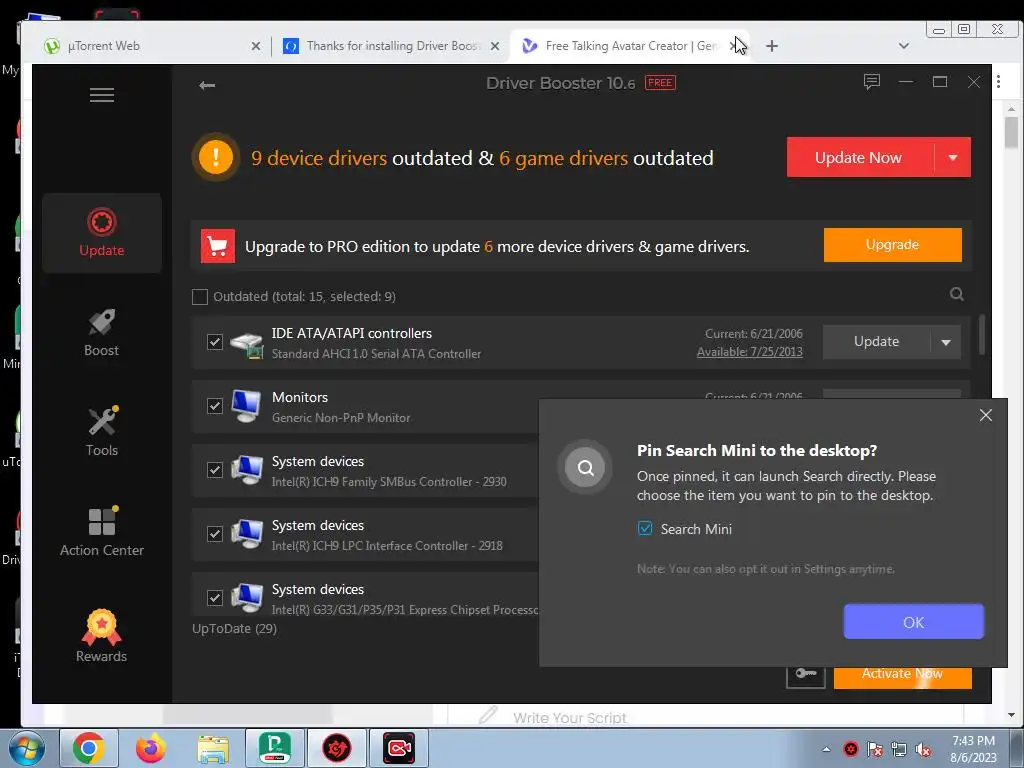This screenshot has width=1024, height=768.
Task: Click Update for IDE ATA/ATAPI controllers
Action: click(876, 342)
